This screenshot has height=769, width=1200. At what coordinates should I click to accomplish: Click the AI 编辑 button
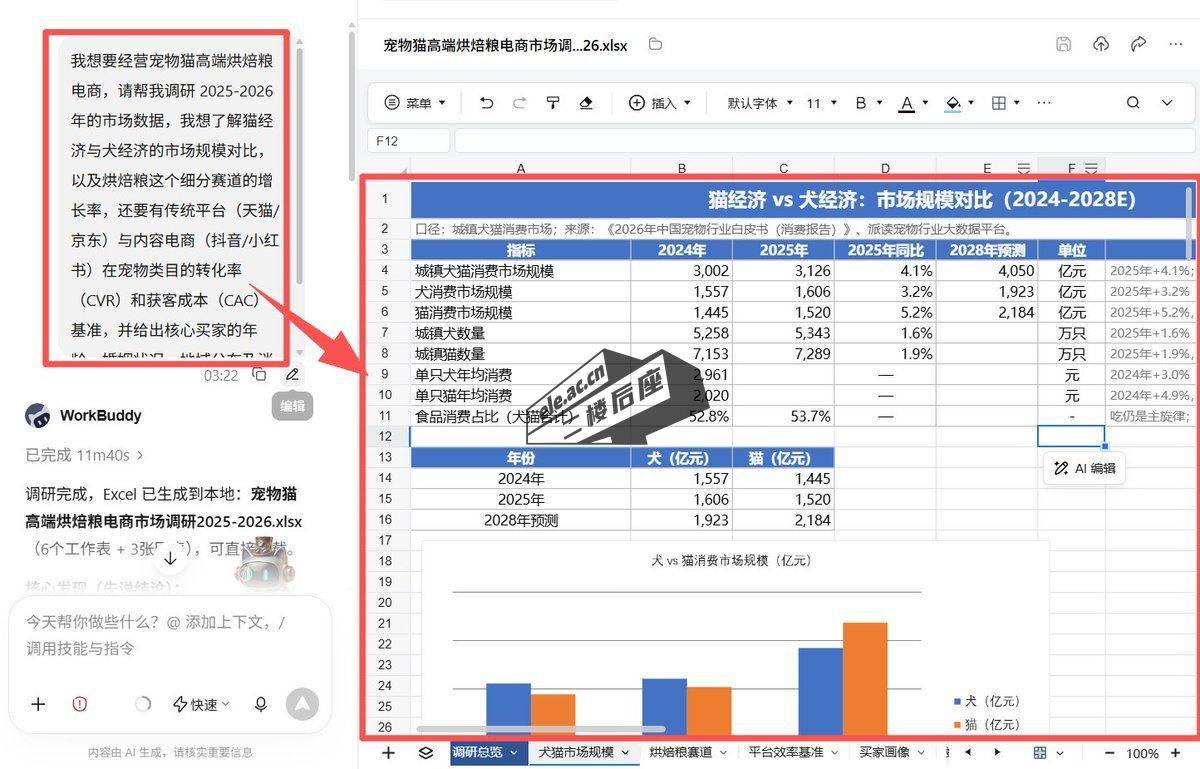pos(1085,468)
